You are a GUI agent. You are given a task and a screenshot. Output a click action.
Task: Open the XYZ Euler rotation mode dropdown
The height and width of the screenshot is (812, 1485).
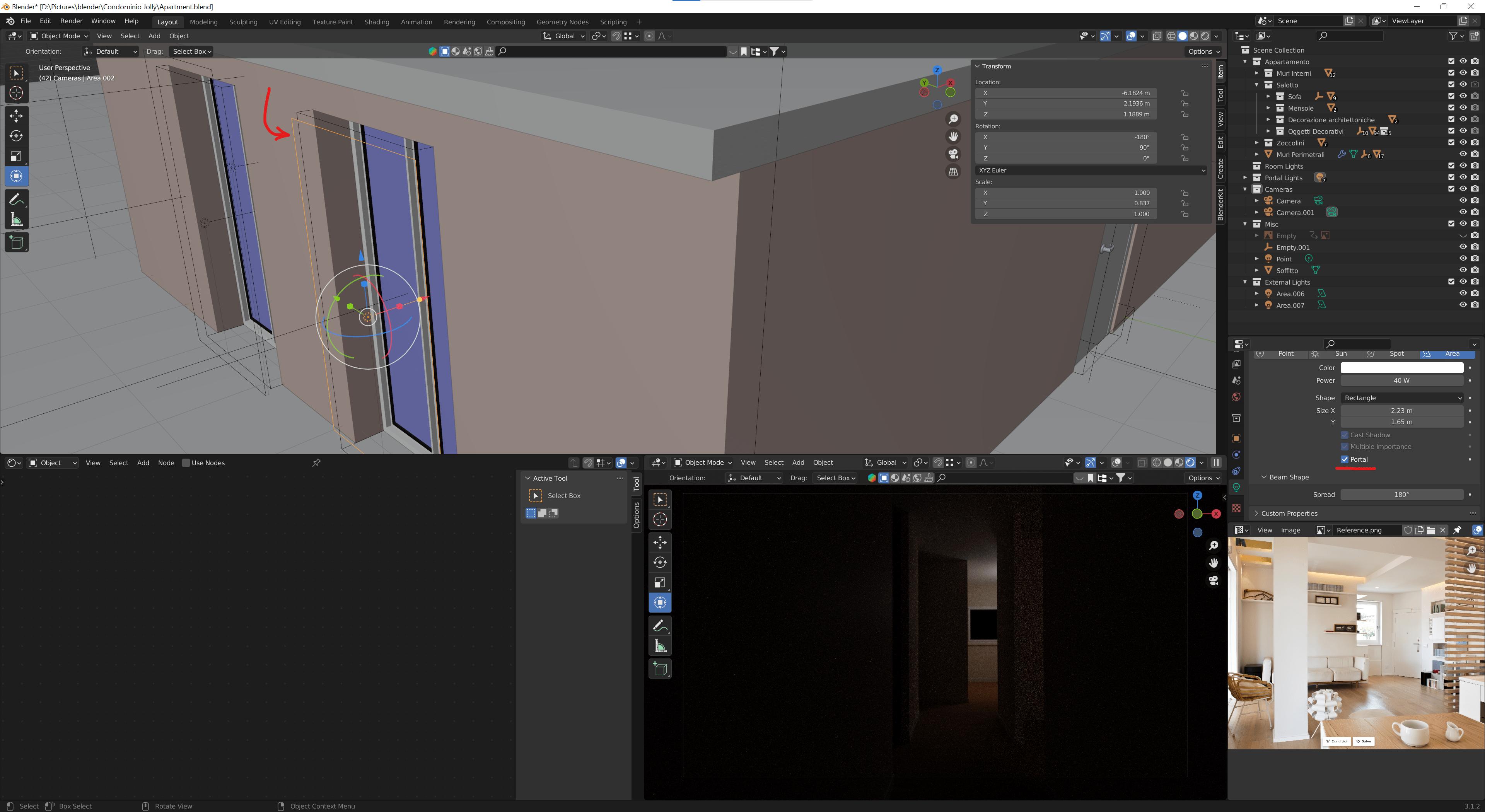coord(1091,171)
